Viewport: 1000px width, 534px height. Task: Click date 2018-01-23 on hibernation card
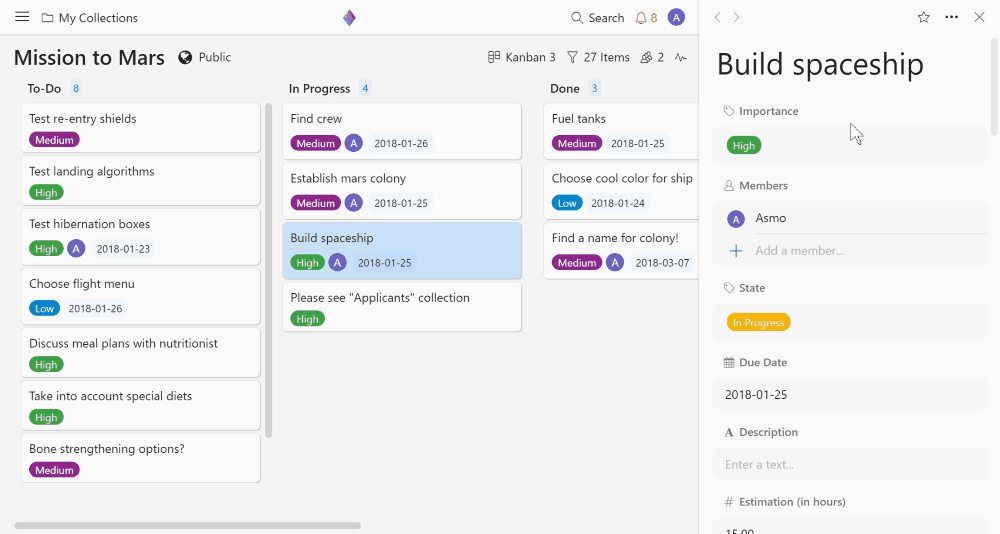123,249
